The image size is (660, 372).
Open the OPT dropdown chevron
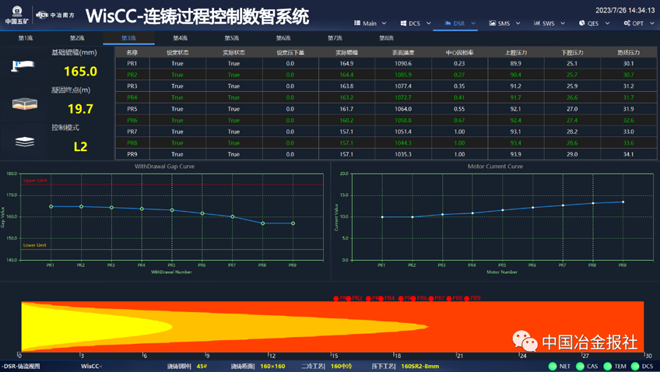(x=652, y=24)
